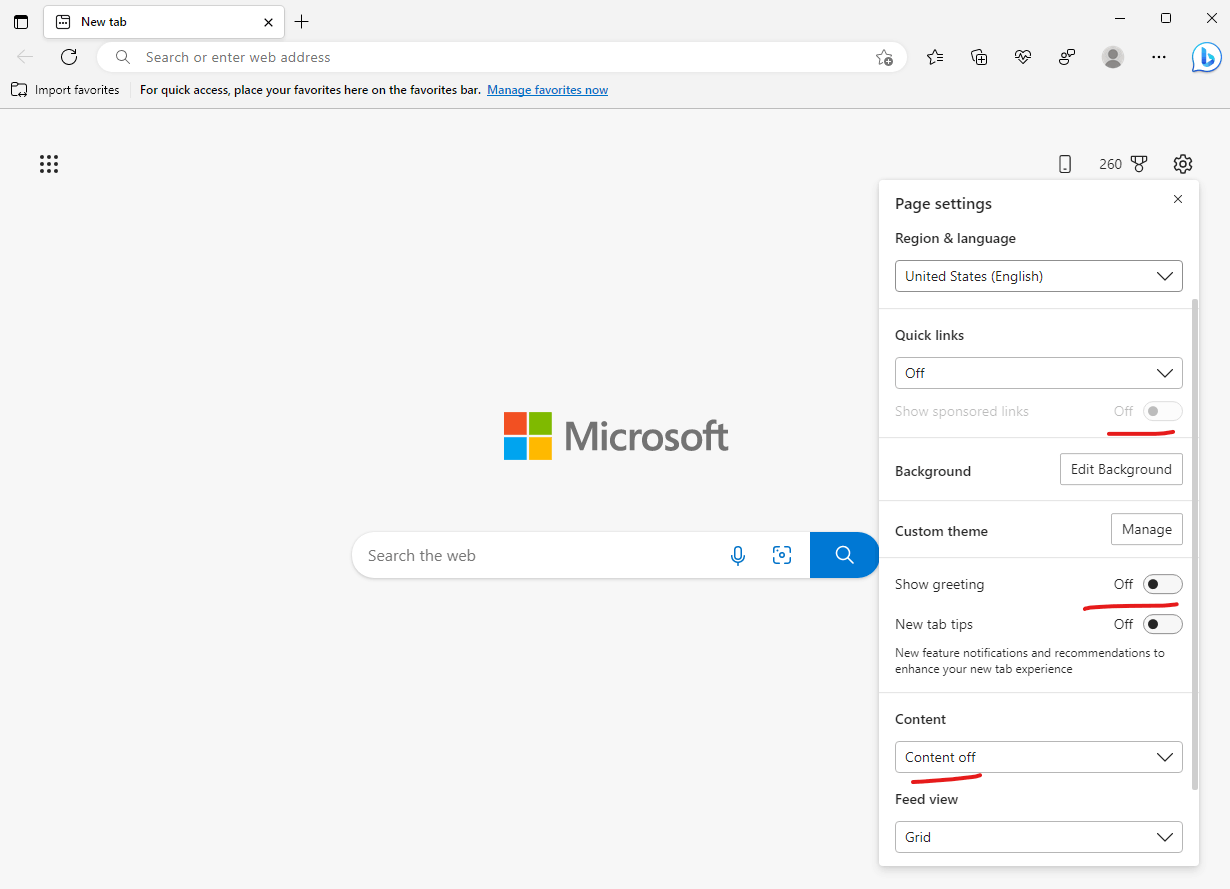Add this page to favorites star icon
Image resolution: width=1230 pixels, height=889 pixels.
click(884, 57)
